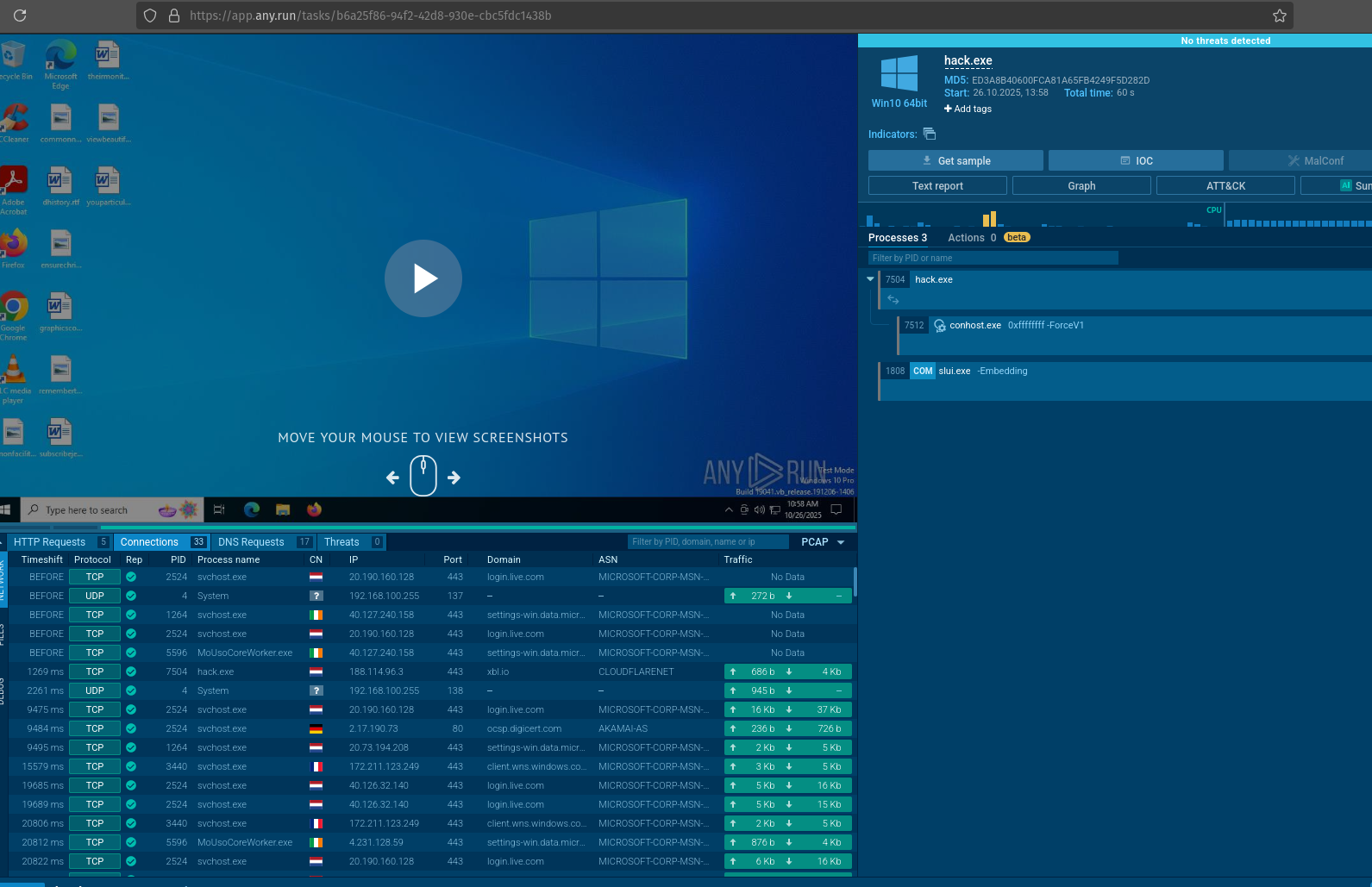The width and height of the screenshot is (1372, 887).
Task: Collapse the hack.exe process tree
Action: tap(870, 279)
